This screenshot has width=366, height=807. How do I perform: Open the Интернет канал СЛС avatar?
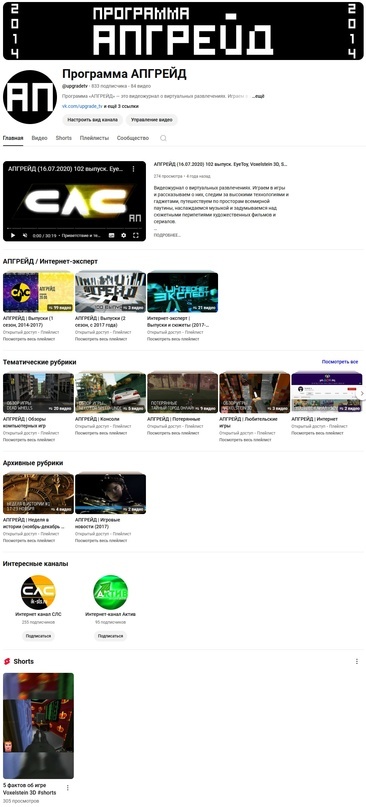coord(38,592)
